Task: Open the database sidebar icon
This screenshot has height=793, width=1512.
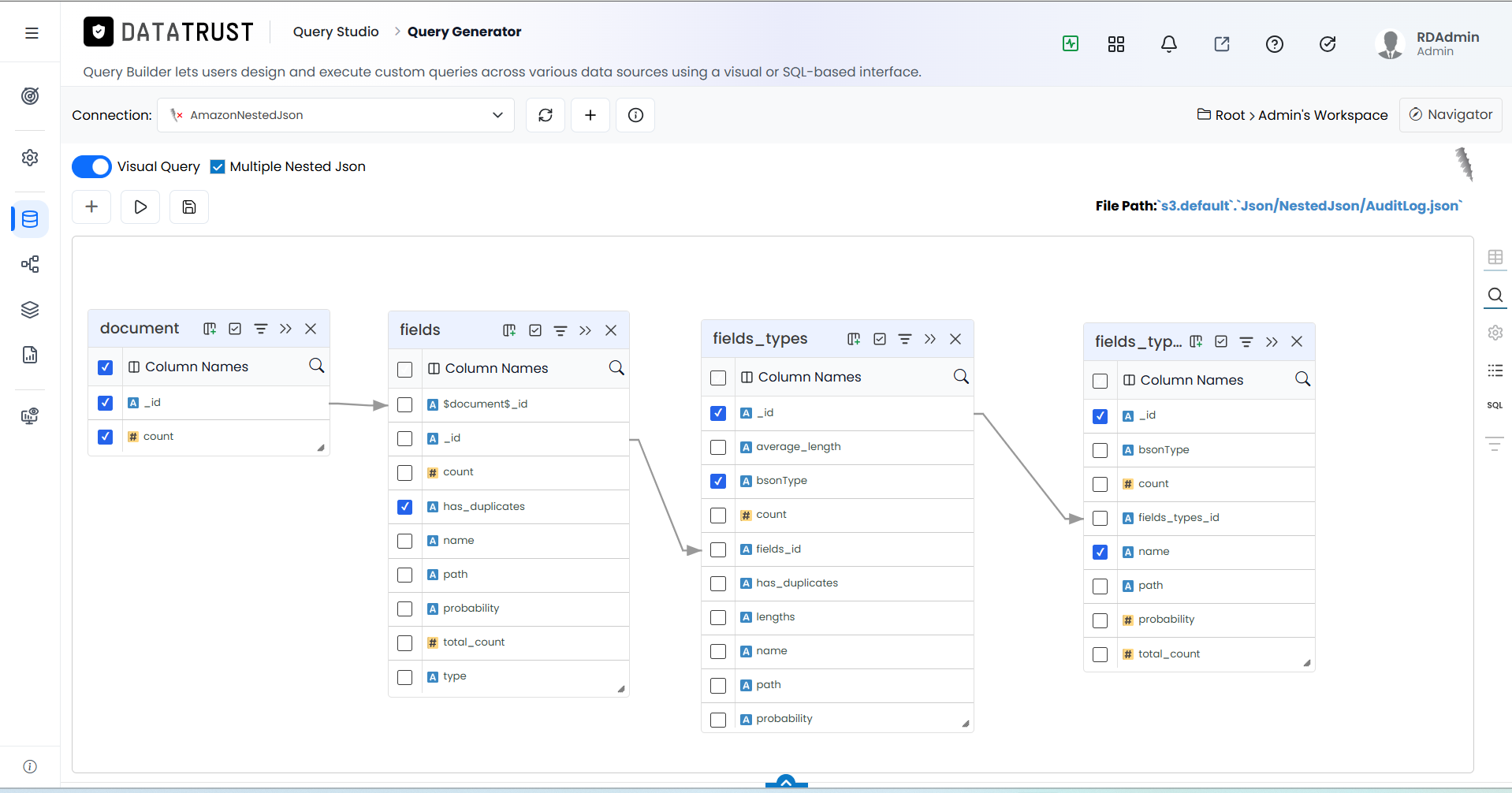Action: (x=30, y=219)
